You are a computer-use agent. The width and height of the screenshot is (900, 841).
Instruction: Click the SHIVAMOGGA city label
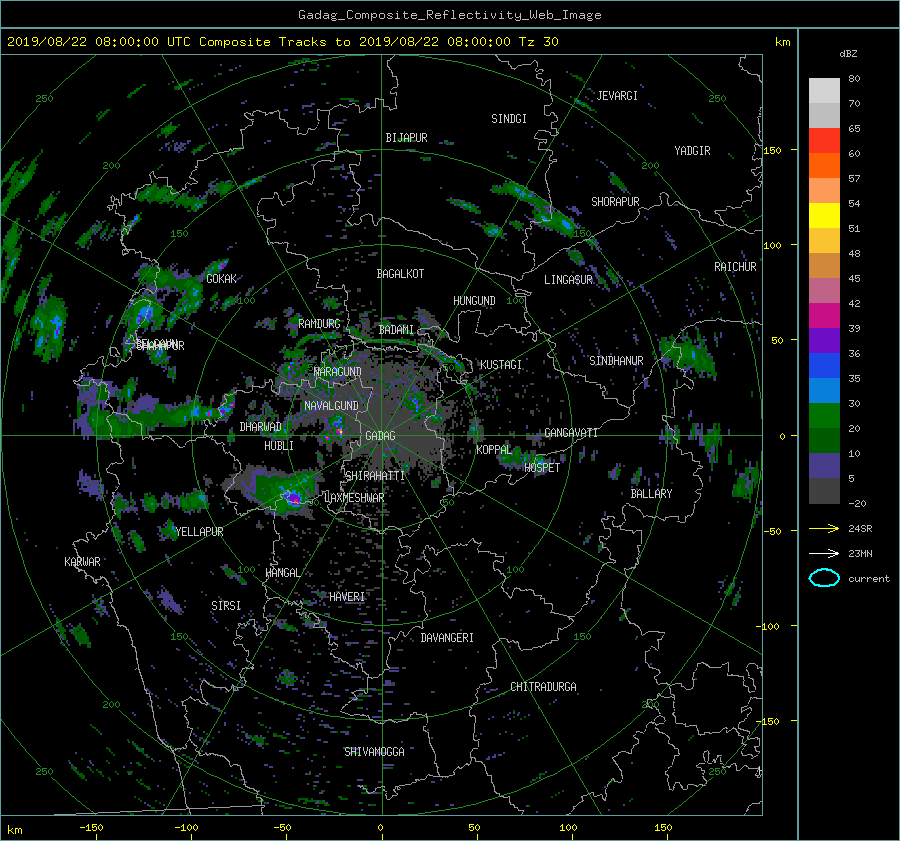click(x=374, y=752)
